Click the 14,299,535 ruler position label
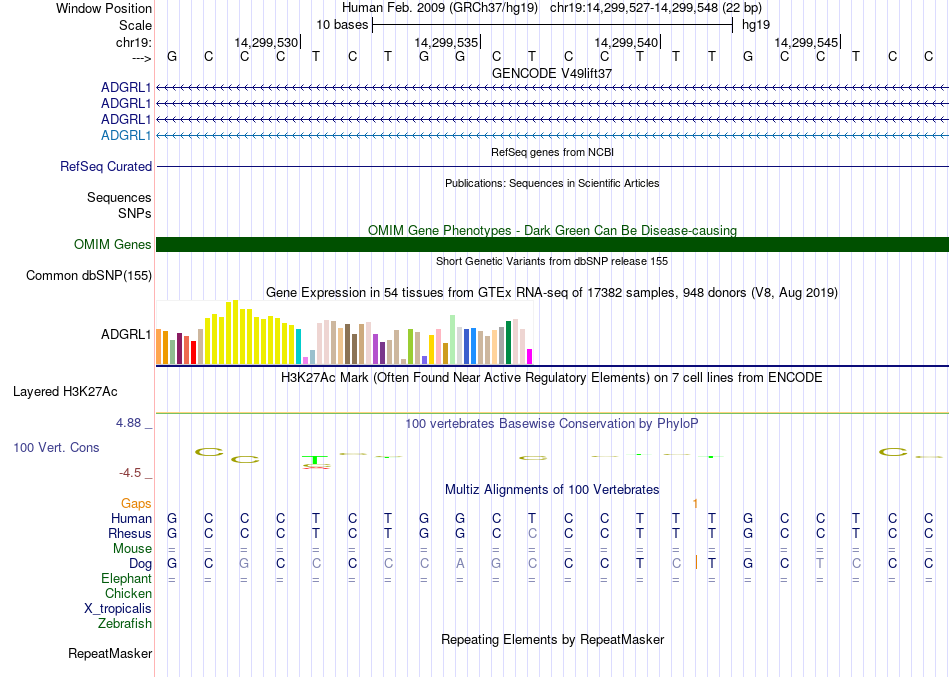Image resolution: width=950 pixels, height=677 pixels. 446,43
